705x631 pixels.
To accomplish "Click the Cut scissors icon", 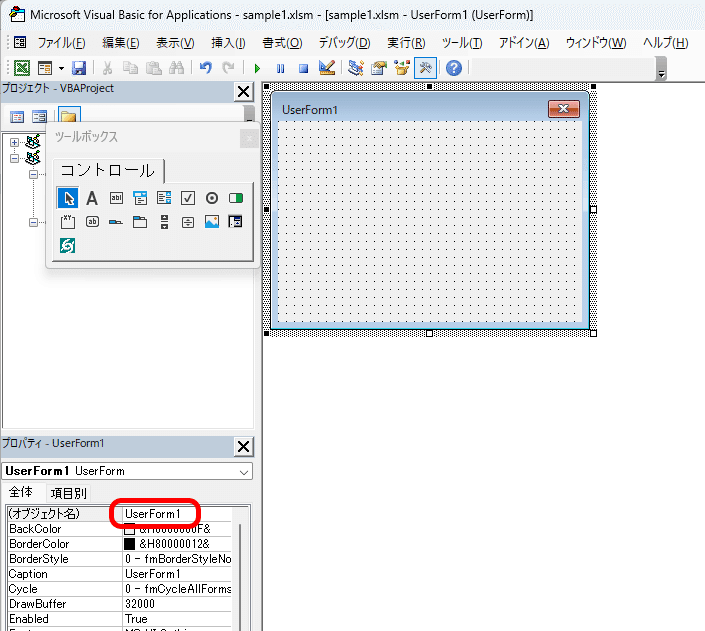I will [x=107, y=68].
